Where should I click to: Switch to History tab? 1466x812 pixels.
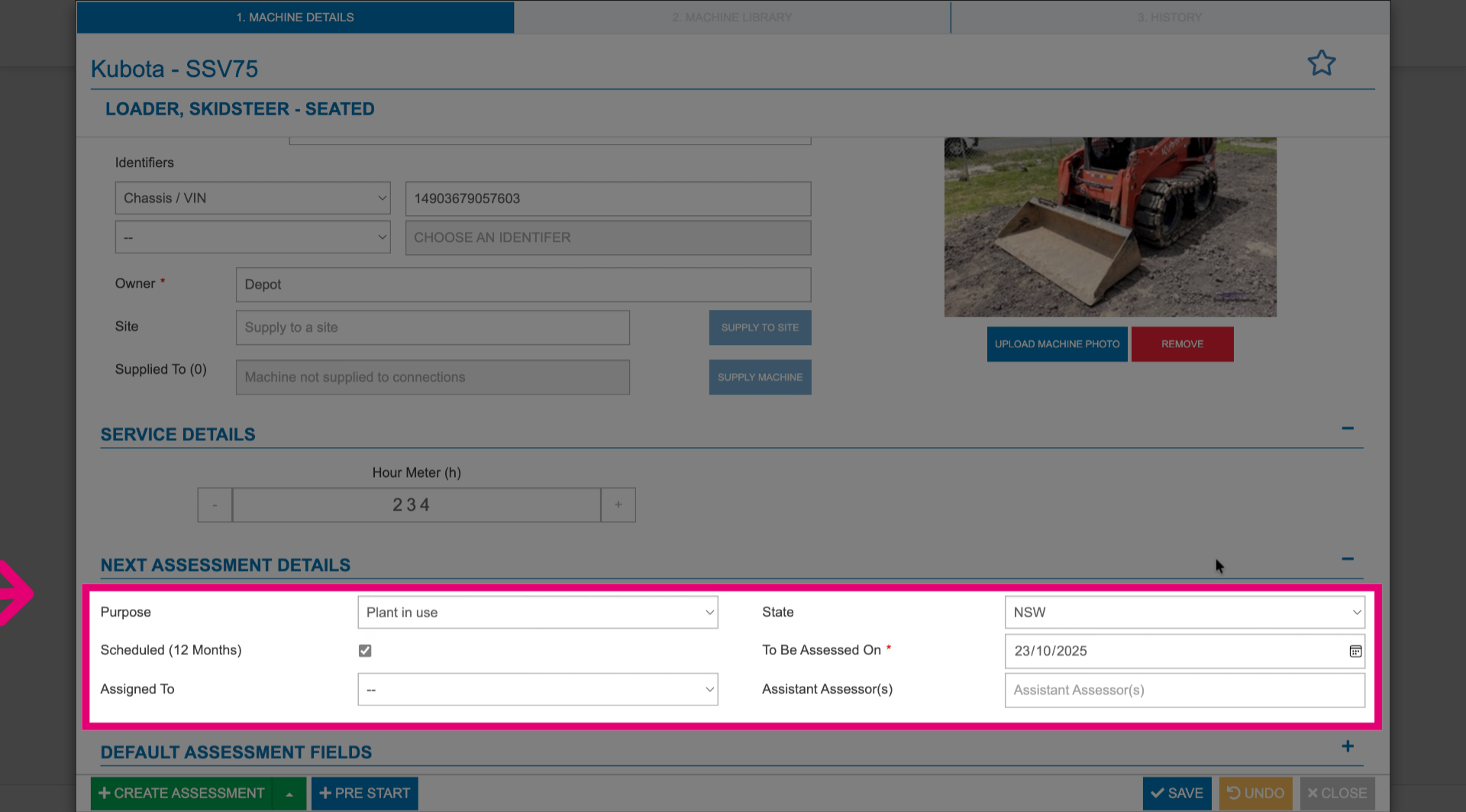pyautogui.click(x=1170, y=17)
